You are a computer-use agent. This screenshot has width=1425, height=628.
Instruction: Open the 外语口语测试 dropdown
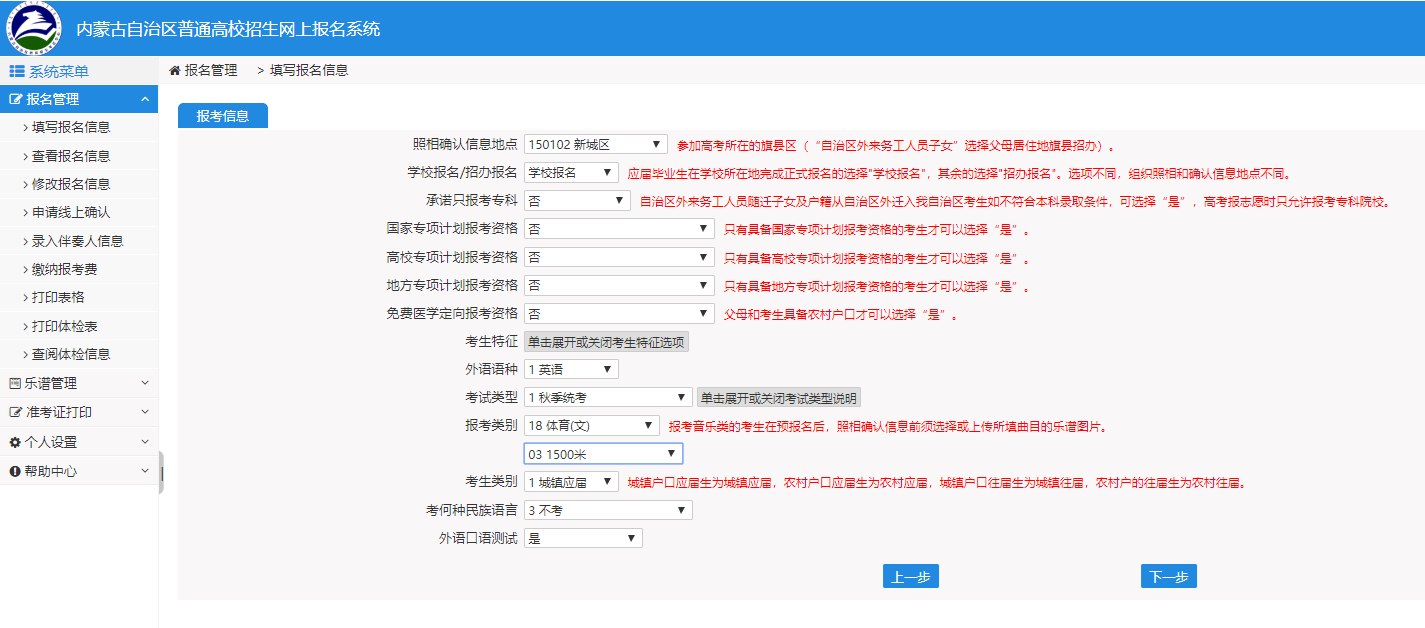tap(583, 538)
